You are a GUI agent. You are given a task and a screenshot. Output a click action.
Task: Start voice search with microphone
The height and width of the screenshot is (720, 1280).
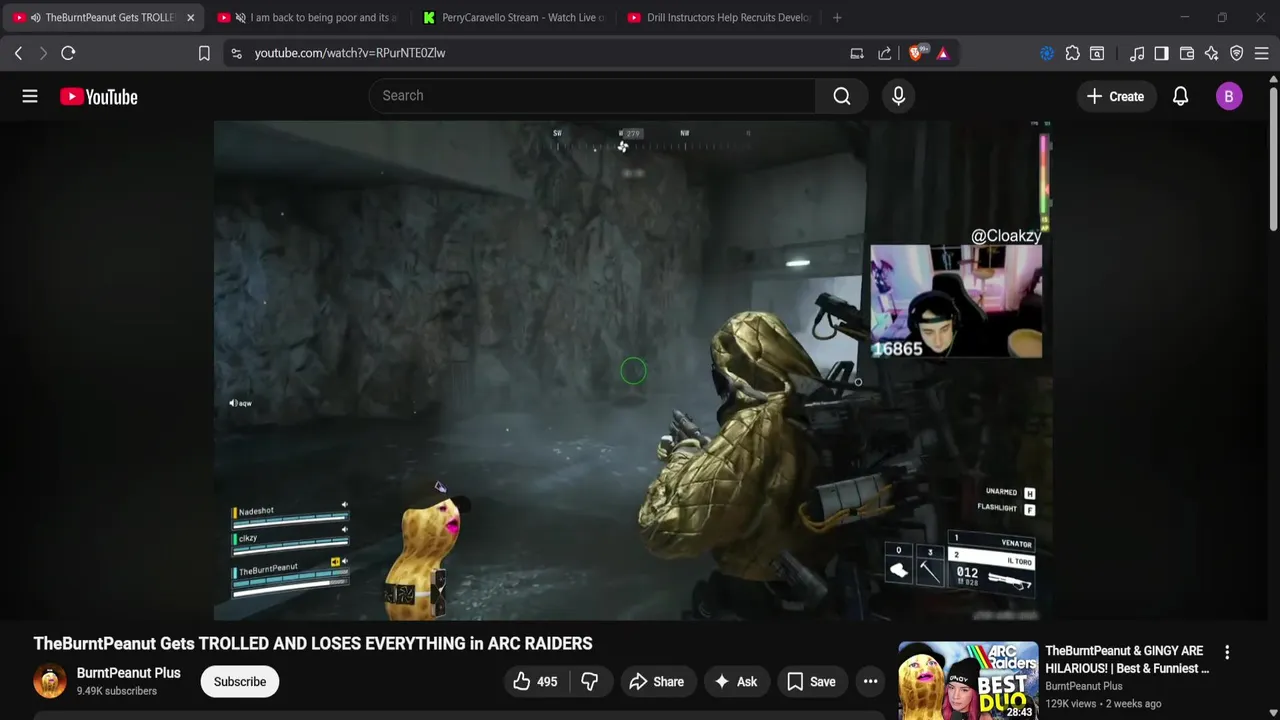(x=898, y=96)
